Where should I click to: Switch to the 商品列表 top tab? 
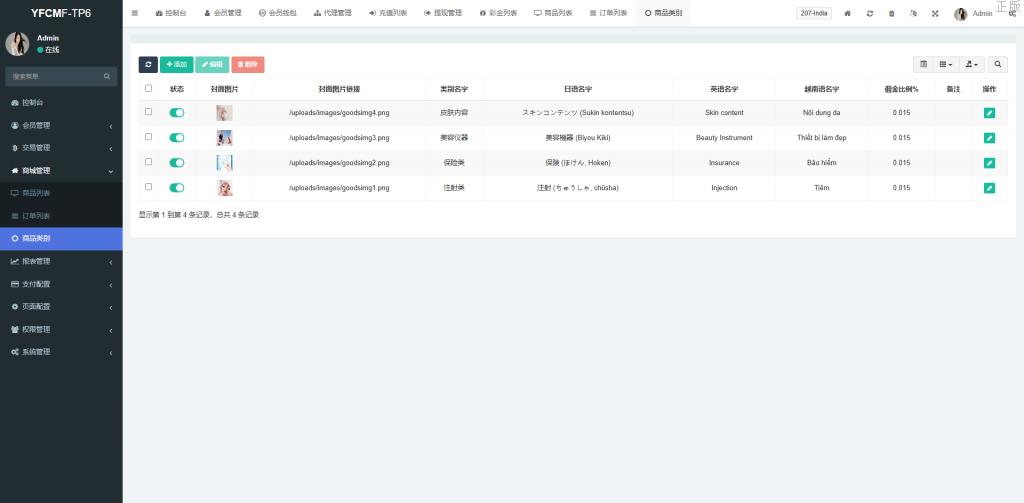(x=553, y=13)
